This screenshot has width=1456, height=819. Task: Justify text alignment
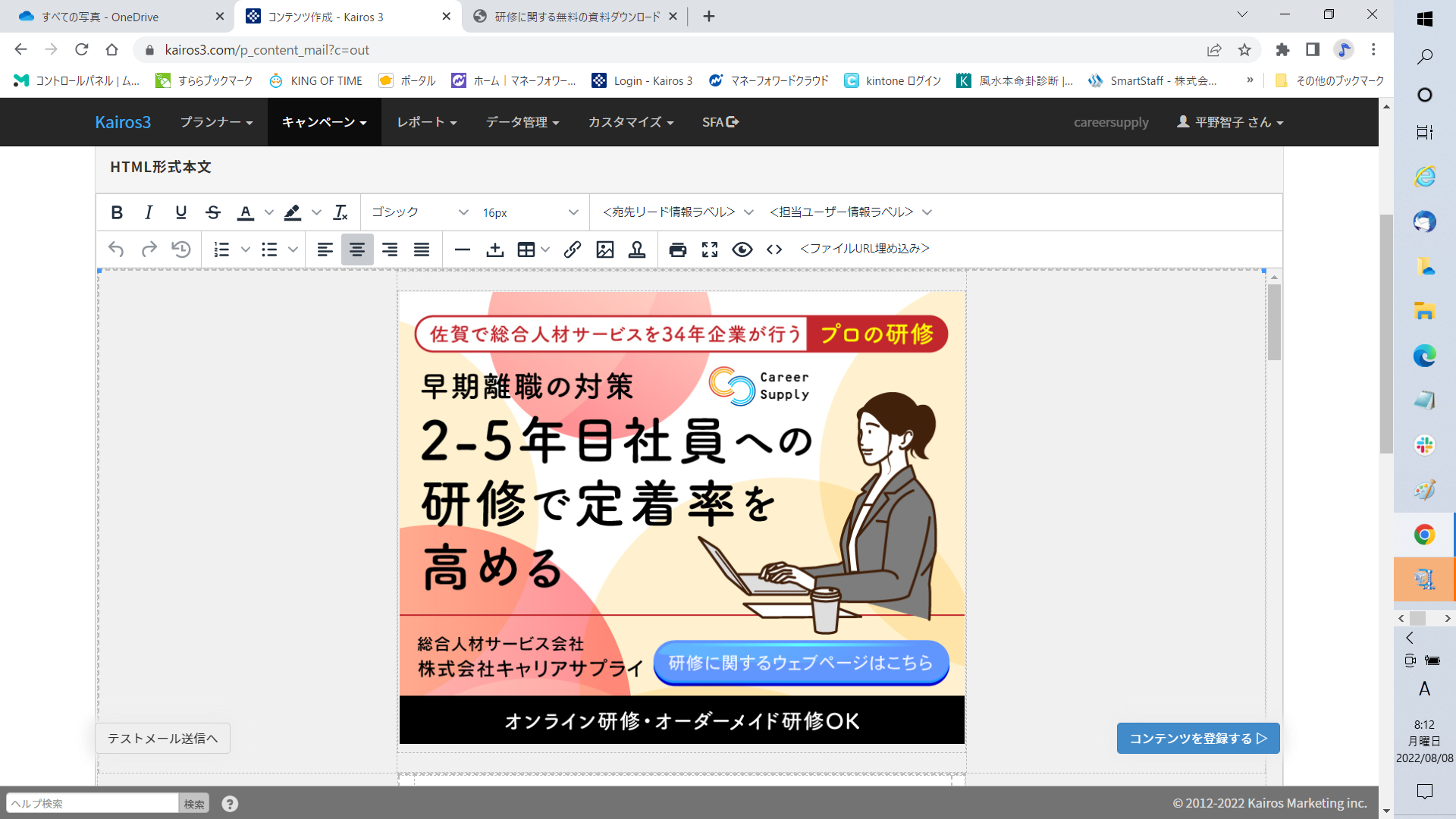pyautogui.click(x=422, y=249)
